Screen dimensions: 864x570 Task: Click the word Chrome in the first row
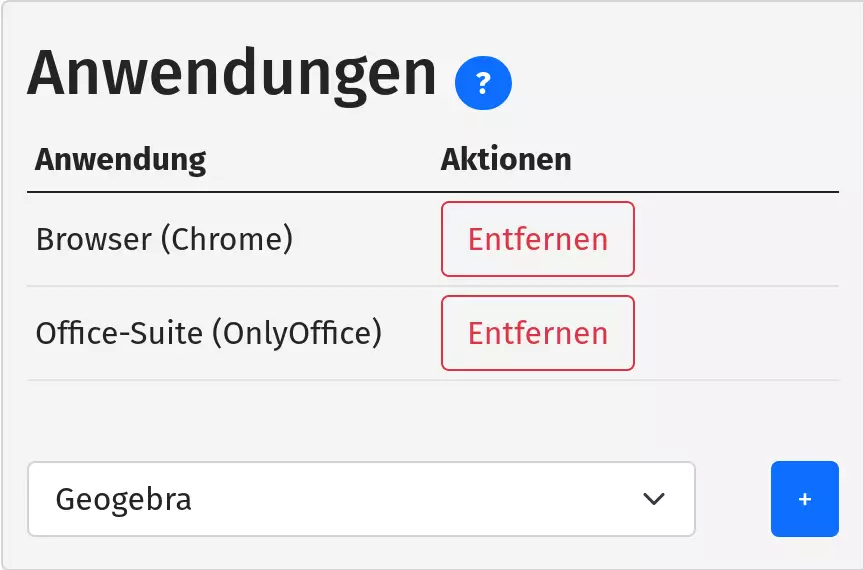(x=225, y=240)
